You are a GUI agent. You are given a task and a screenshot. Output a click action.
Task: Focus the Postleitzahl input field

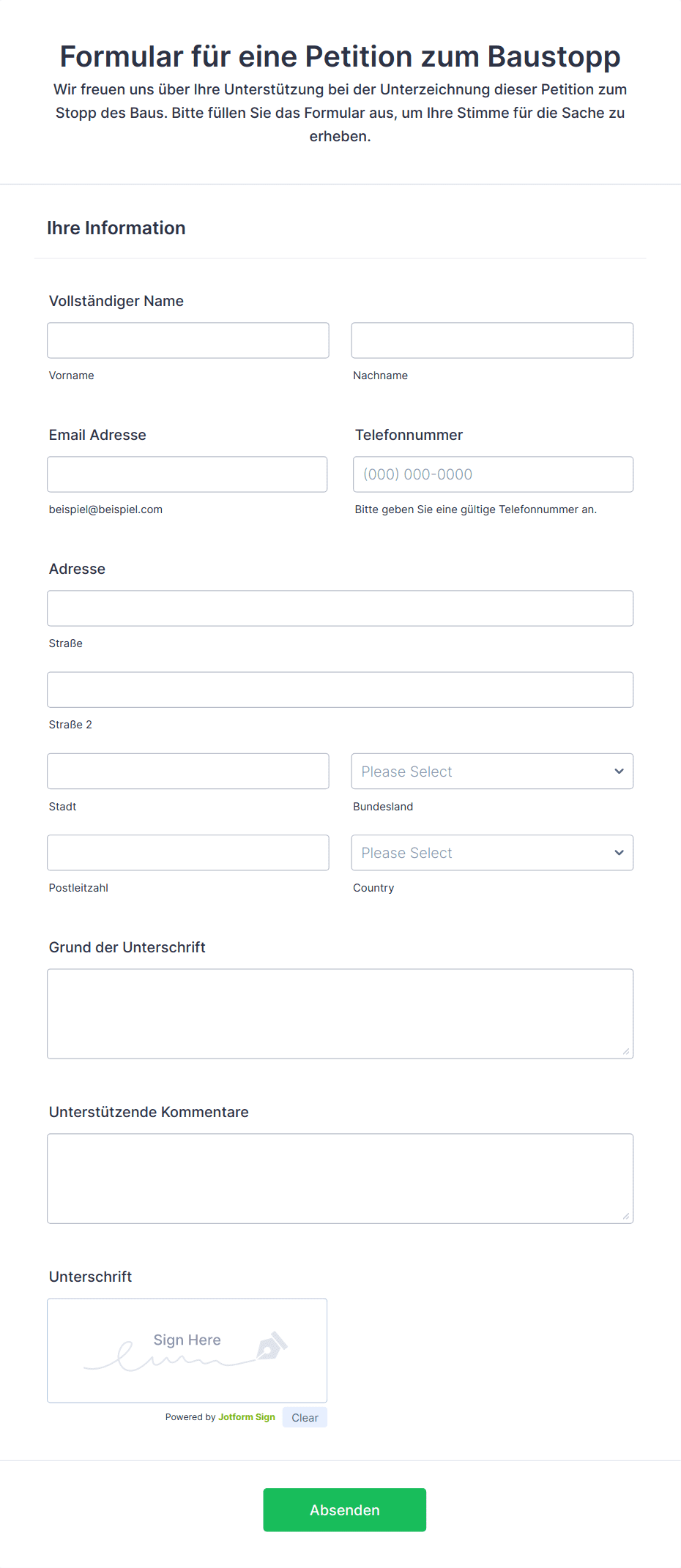coord(187,853)
